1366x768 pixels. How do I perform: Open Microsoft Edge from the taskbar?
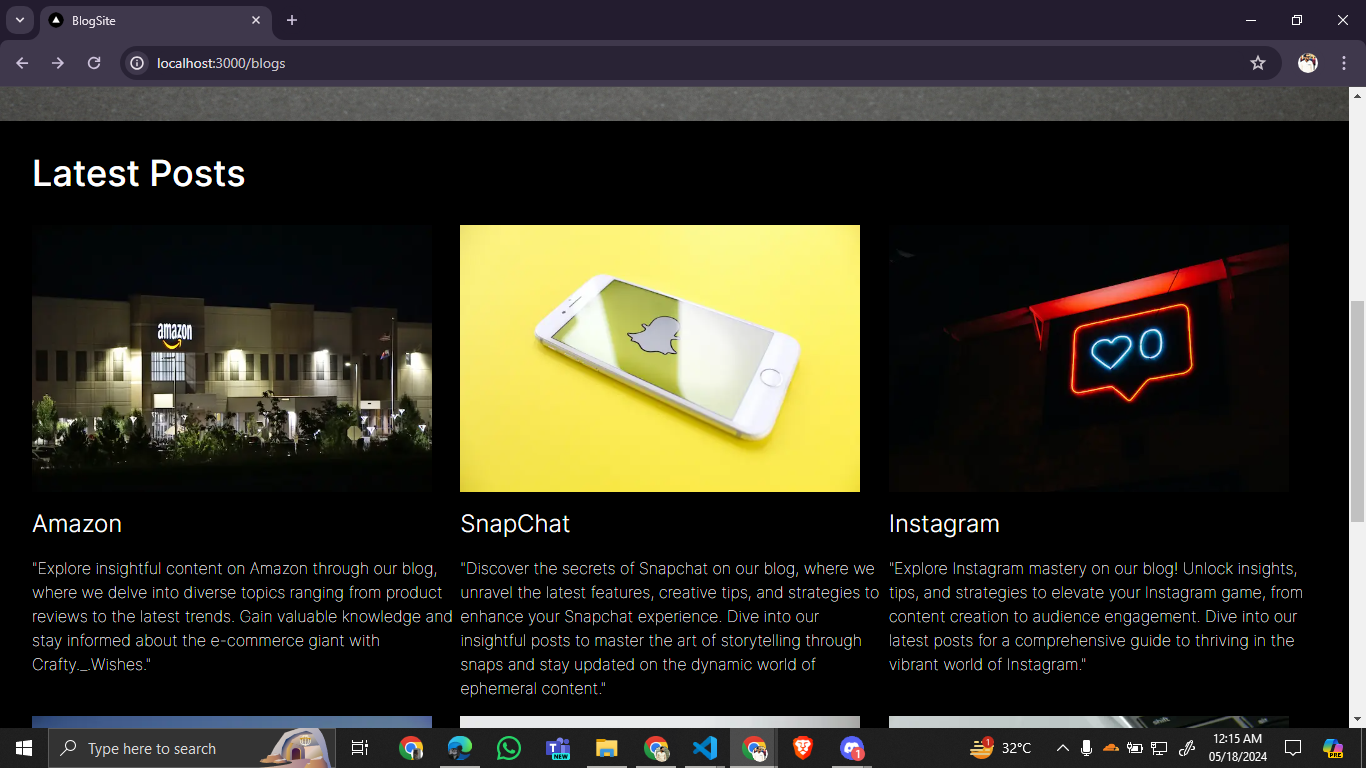pyautogui.click(x=460, y=748)
